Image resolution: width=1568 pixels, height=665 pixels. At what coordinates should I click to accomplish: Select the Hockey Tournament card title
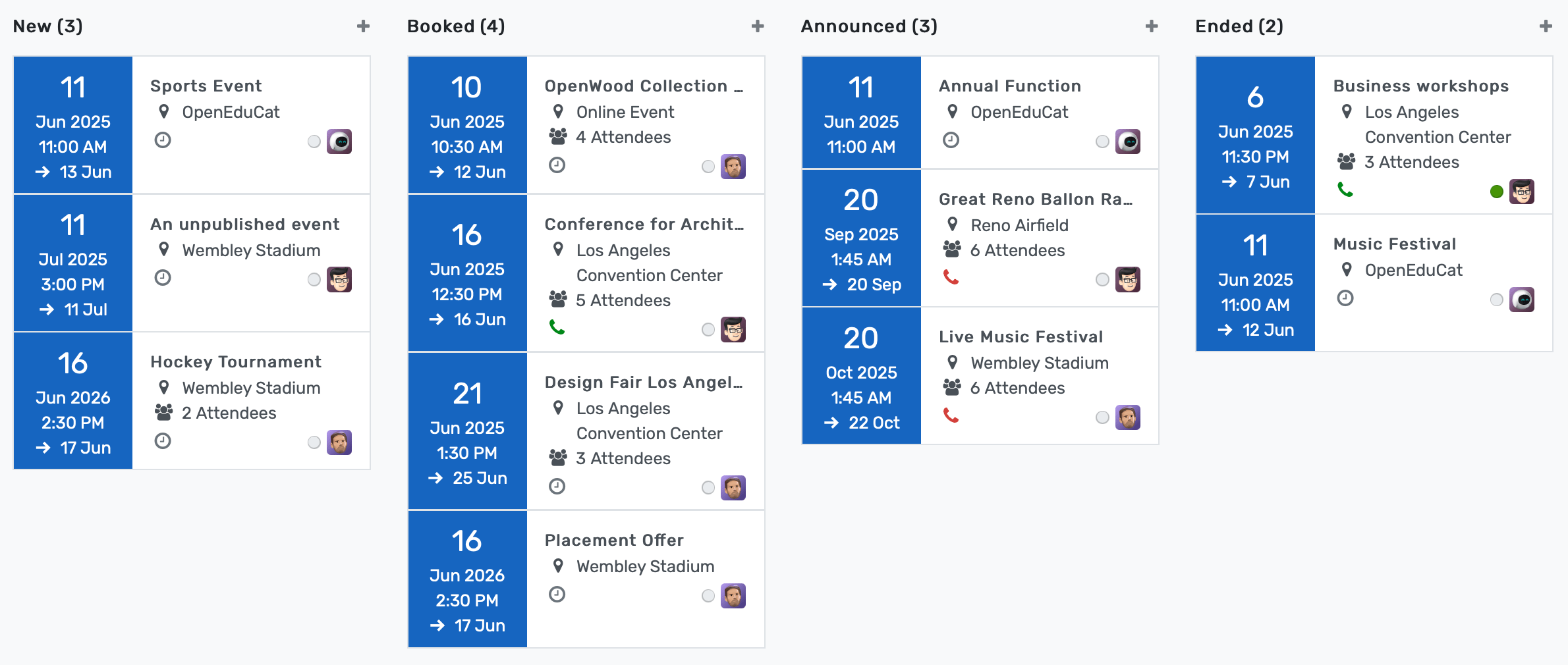(236, 361)
